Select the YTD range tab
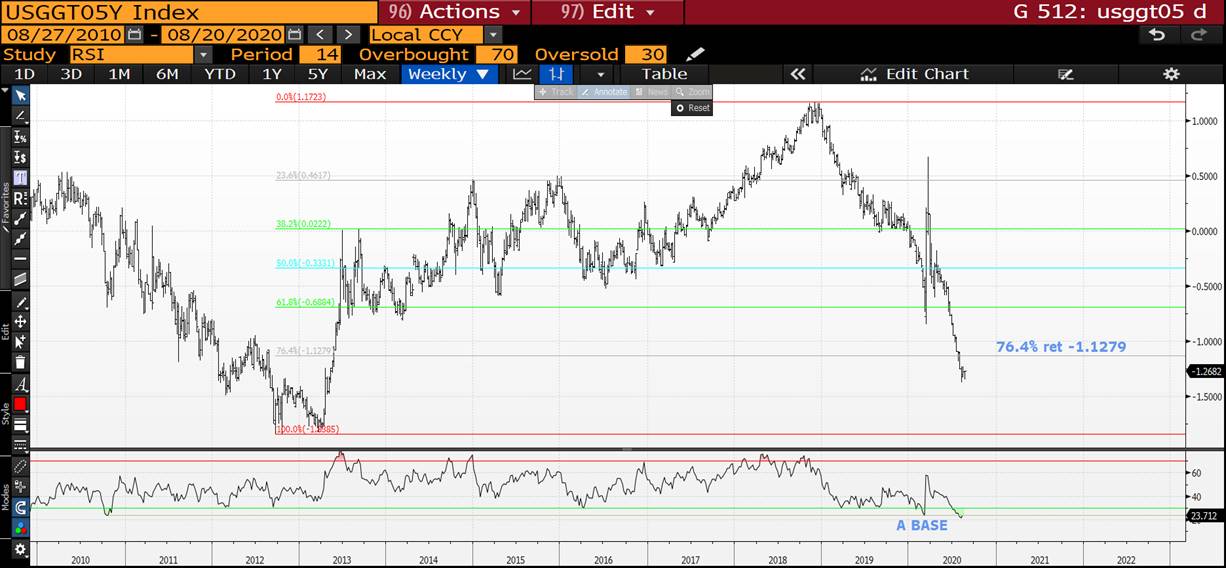Image resolution: width=1226 pixels, height=568 pixels. [x=219, y=74]
